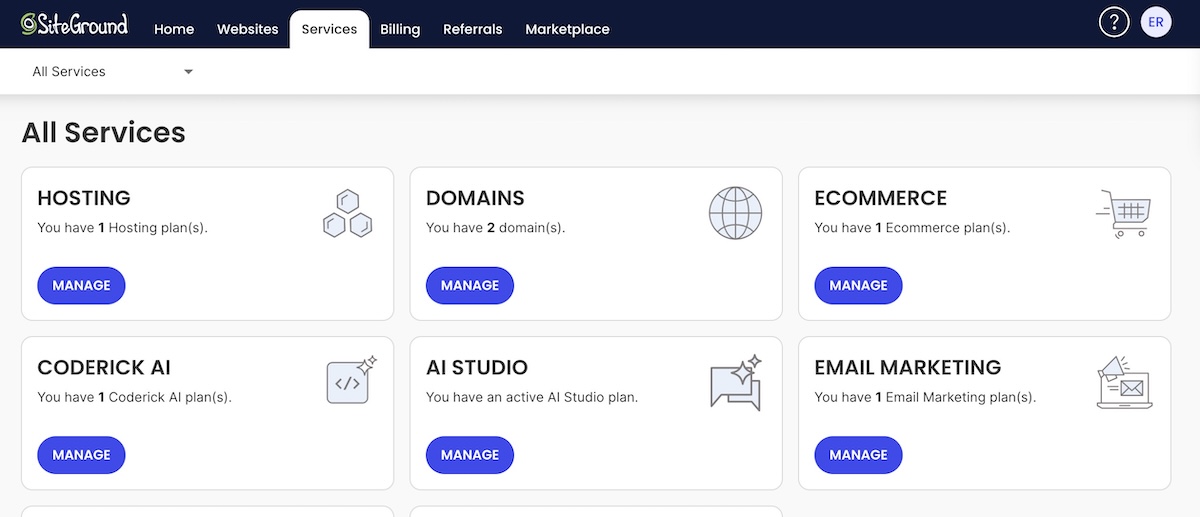Image resolution: width=1200 pixels, height=517 pixels.
Task: Click 'You have 1 Hosting plan(s).' text
Action: (122, 227)
